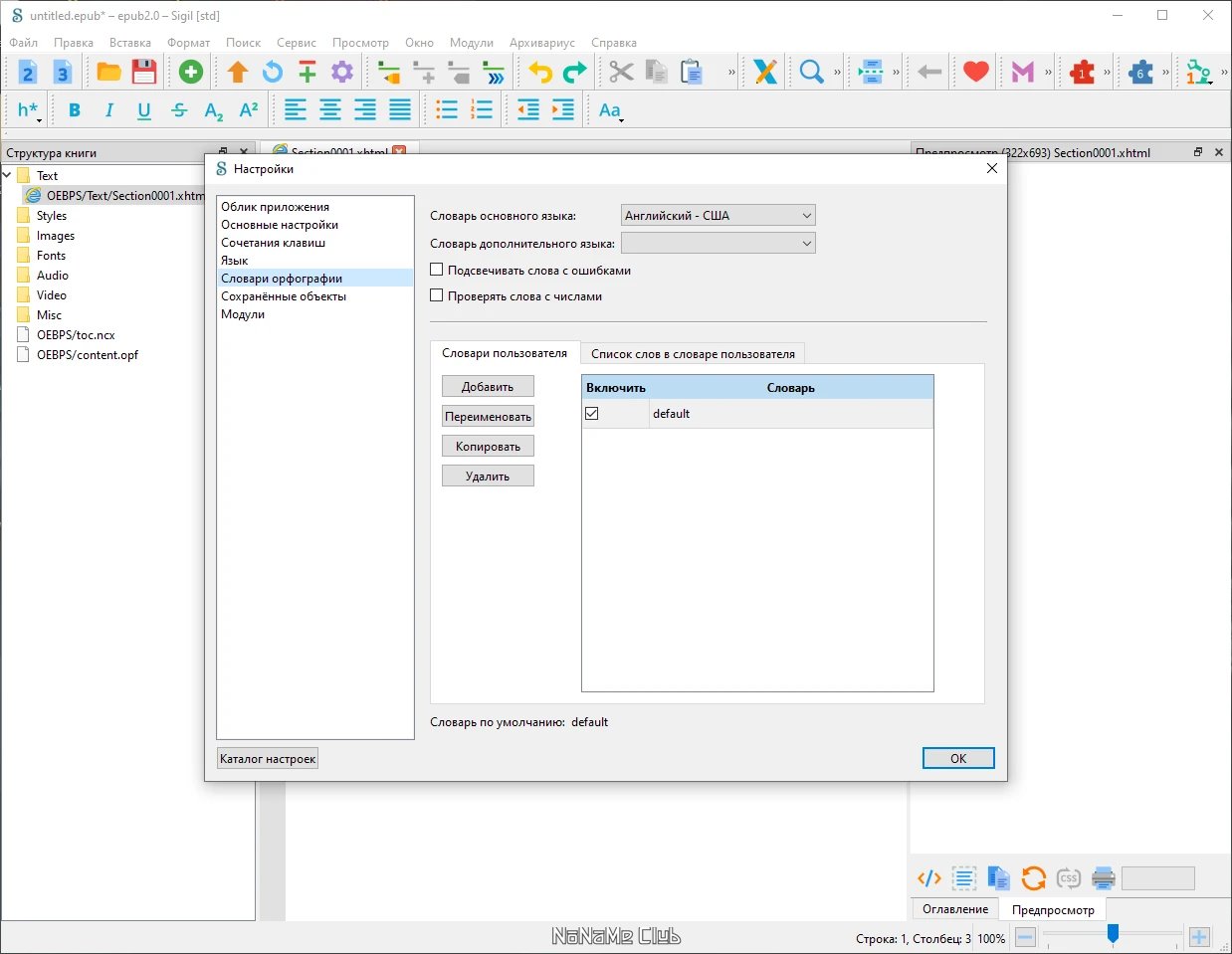Switch to 'Список слов в словаре пользователя' tab
1232x954 pixels.
[x=693, y=353]
